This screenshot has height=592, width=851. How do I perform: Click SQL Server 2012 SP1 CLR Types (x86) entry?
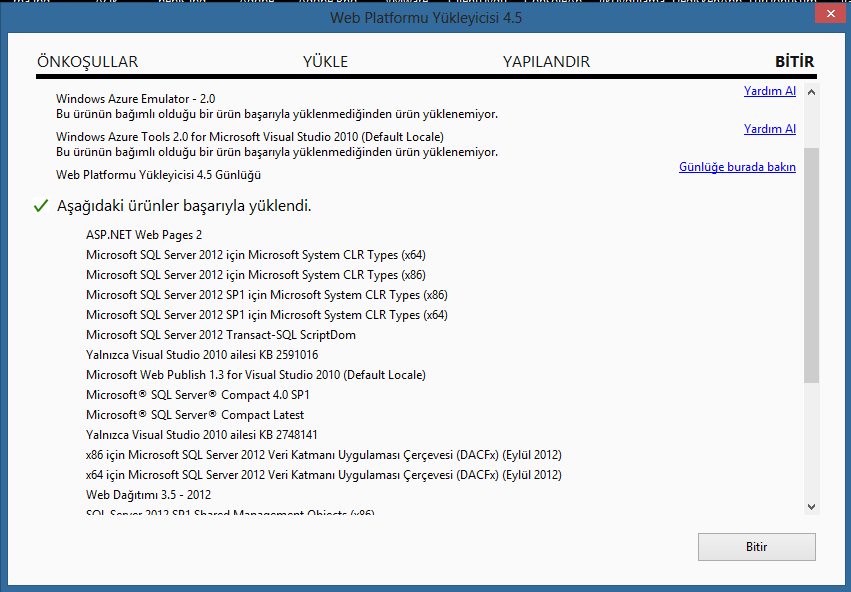pos(266,295)
